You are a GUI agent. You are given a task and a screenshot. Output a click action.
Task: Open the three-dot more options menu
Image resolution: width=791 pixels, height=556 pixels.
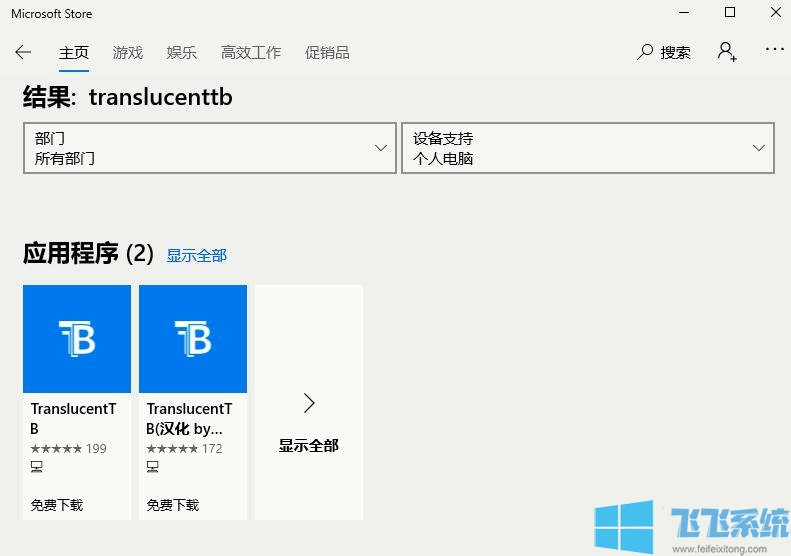pyautogui.click(x=774, y=49)
